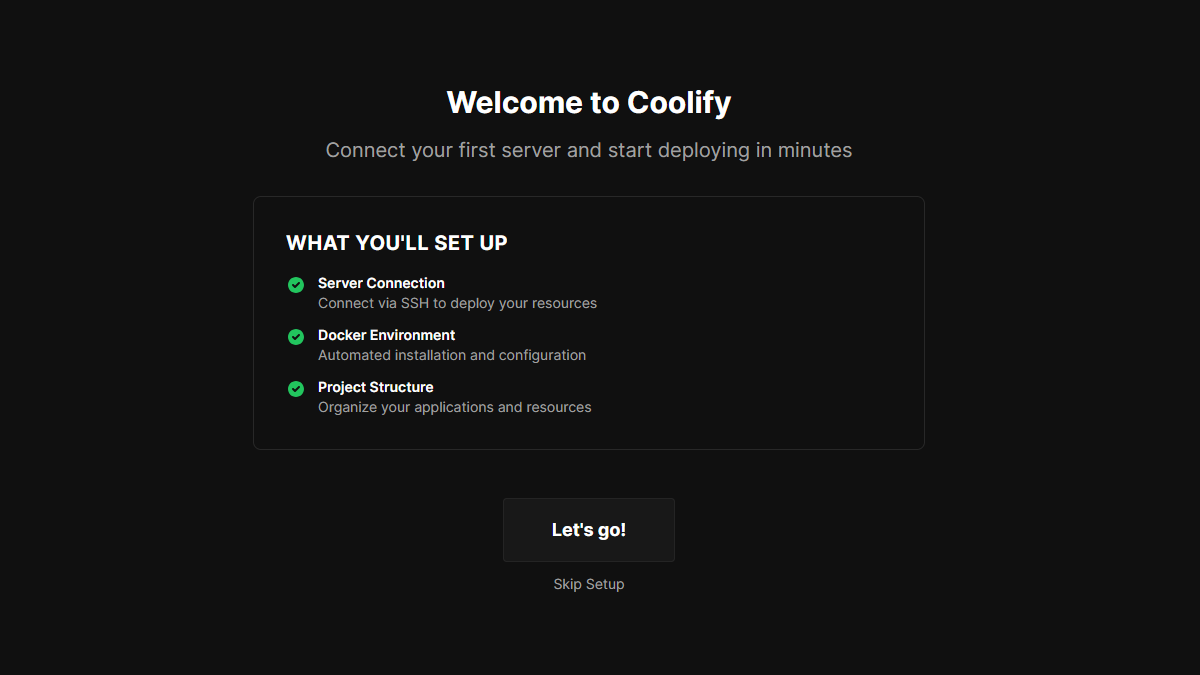
Task: Follow the Skip Setup link
Action: coord(588,584)
